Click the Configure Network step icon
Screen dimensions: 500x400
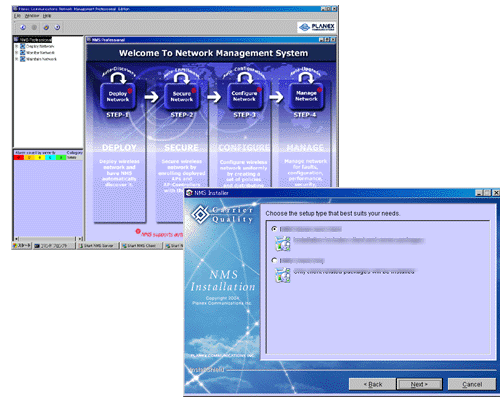click(244, 96)
